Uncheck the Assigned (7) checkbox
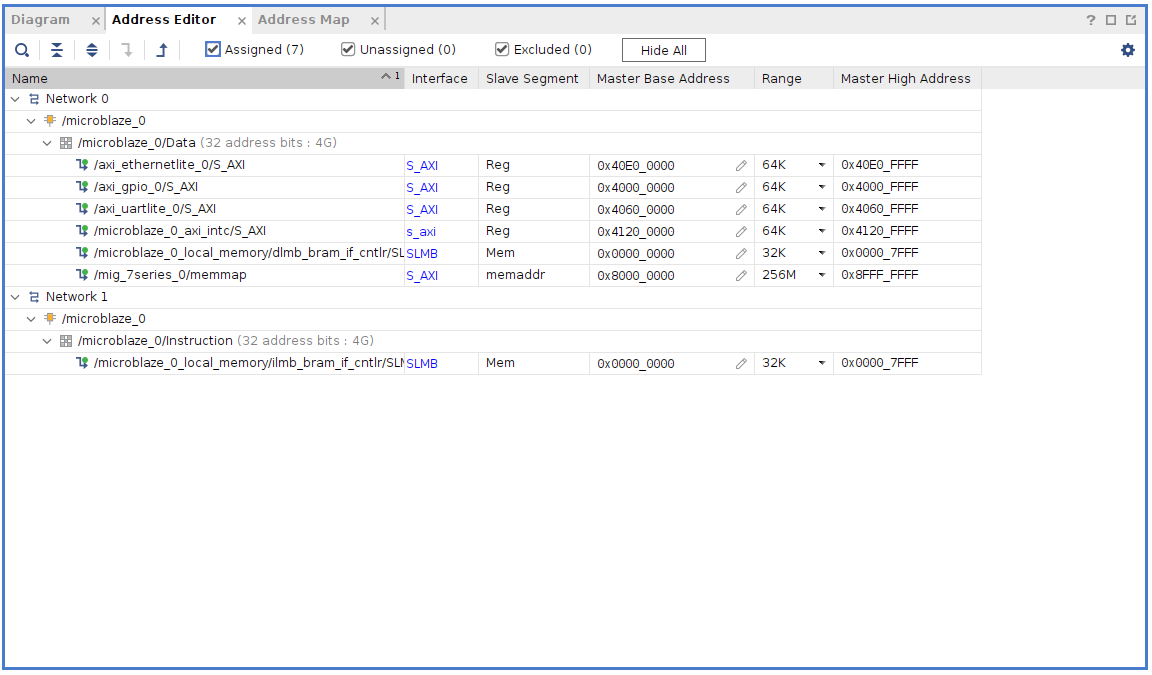Viewport: 1152px width, 675px height. point(213,49)
